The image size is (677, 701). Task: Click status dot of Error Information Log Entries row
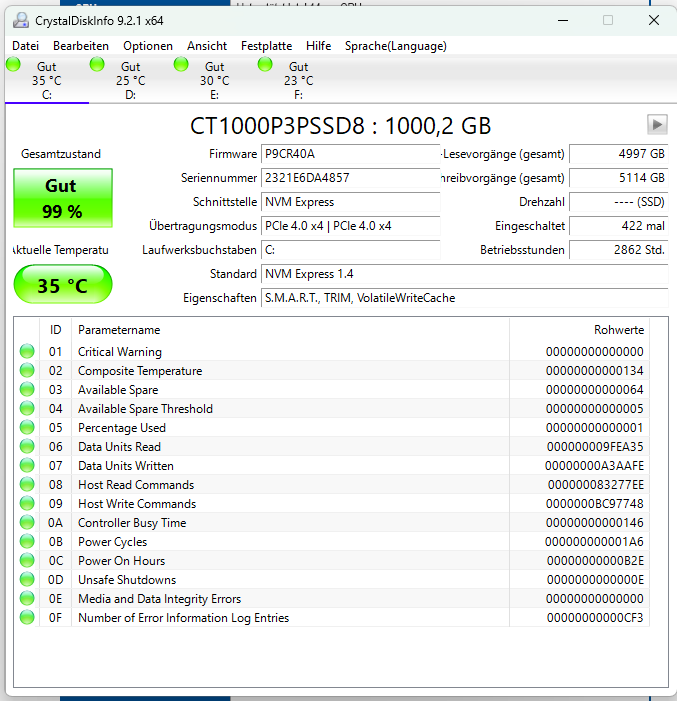27,617
